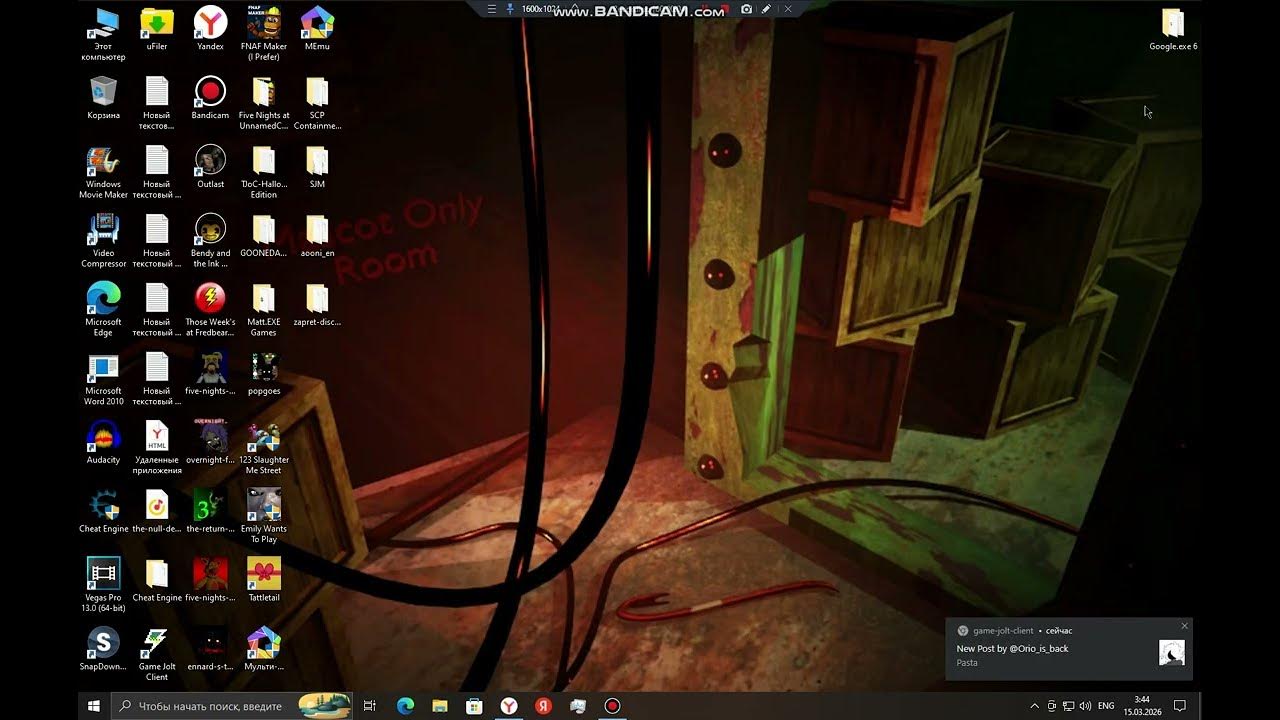Click the Bandicam pencil drawing tool
Viewport: 1280px width, 720px height.
coord(766,9)
